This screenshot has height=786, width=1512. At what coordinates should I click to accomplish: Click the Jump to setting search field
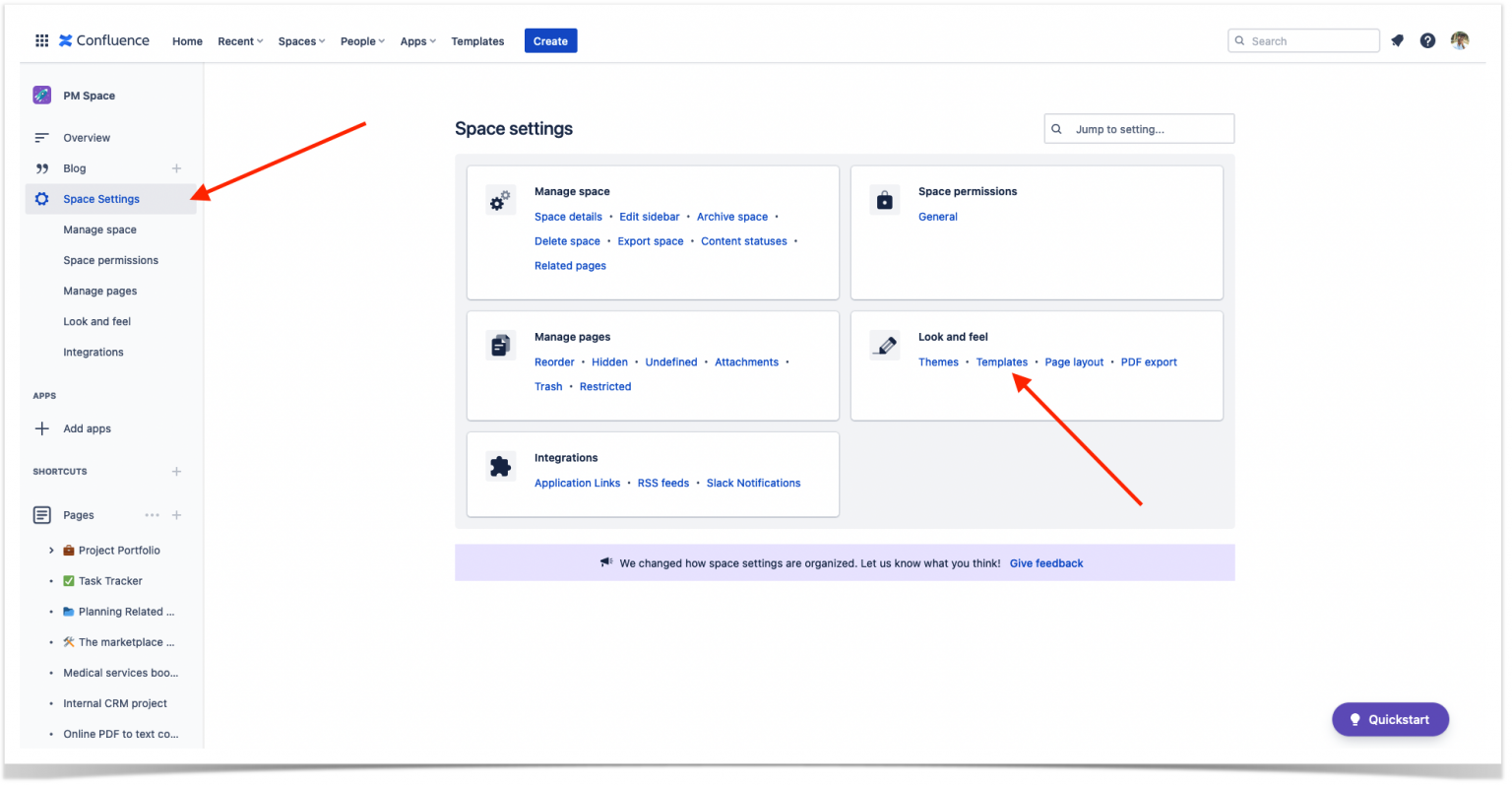(1139, 128)
